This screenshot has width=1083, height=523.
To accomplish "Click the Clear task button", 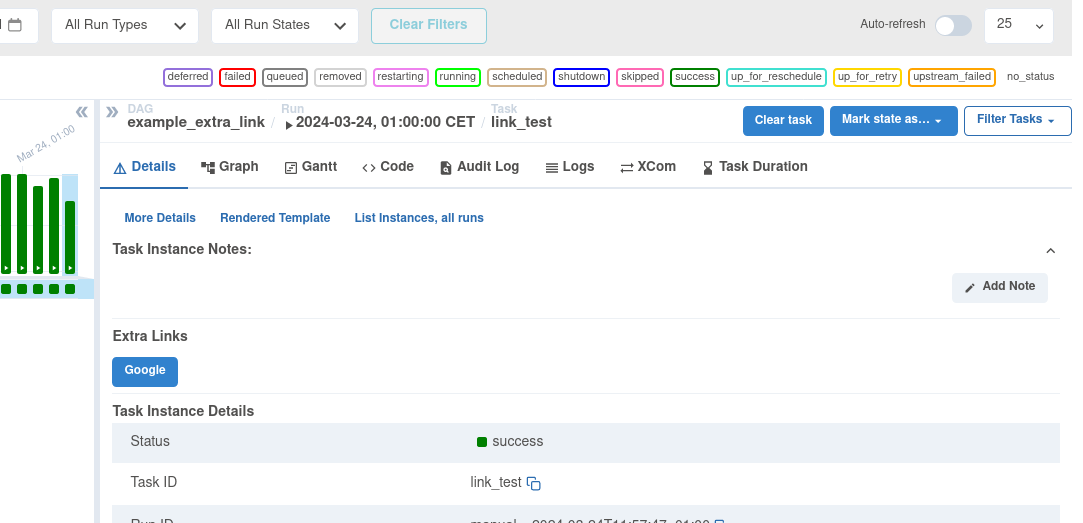I will tap(782, 120).
